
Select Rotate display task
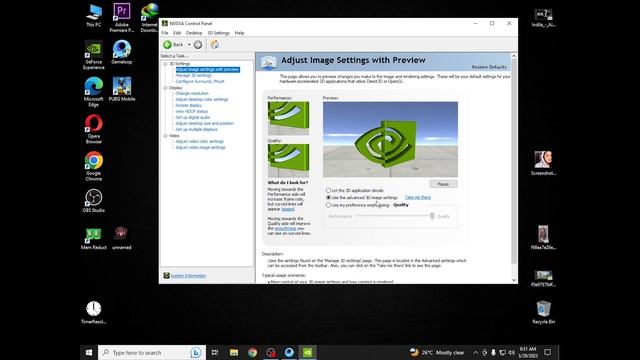[x=189, y=105]
